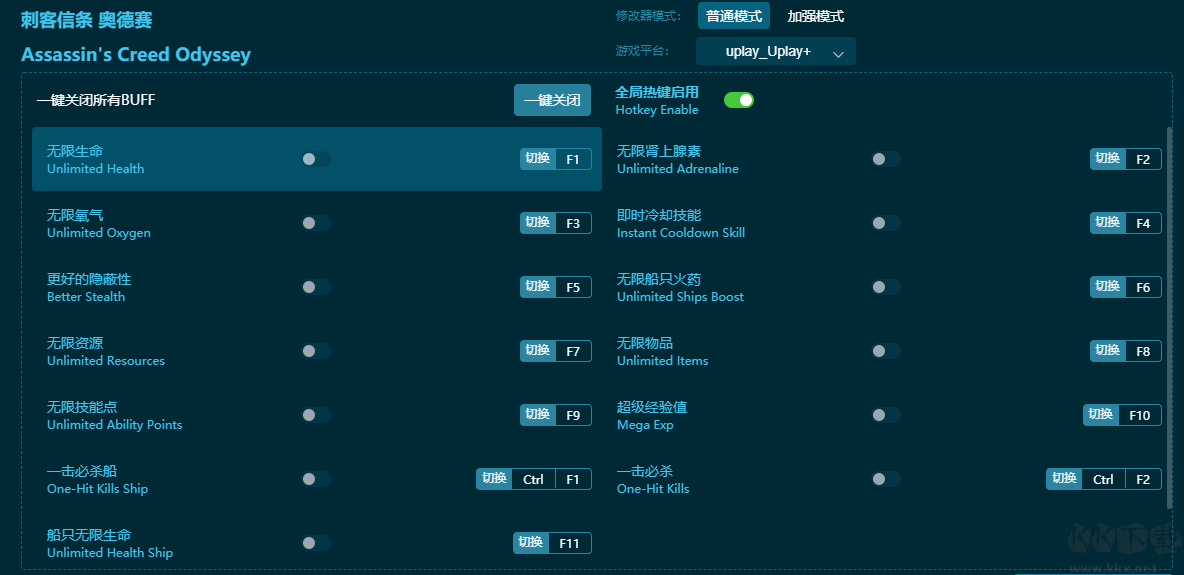Click 切换 button for Instant Cooldown Skill
Image resolution: width=1184 pixels, height=575 pixels.
point(1108,223)
